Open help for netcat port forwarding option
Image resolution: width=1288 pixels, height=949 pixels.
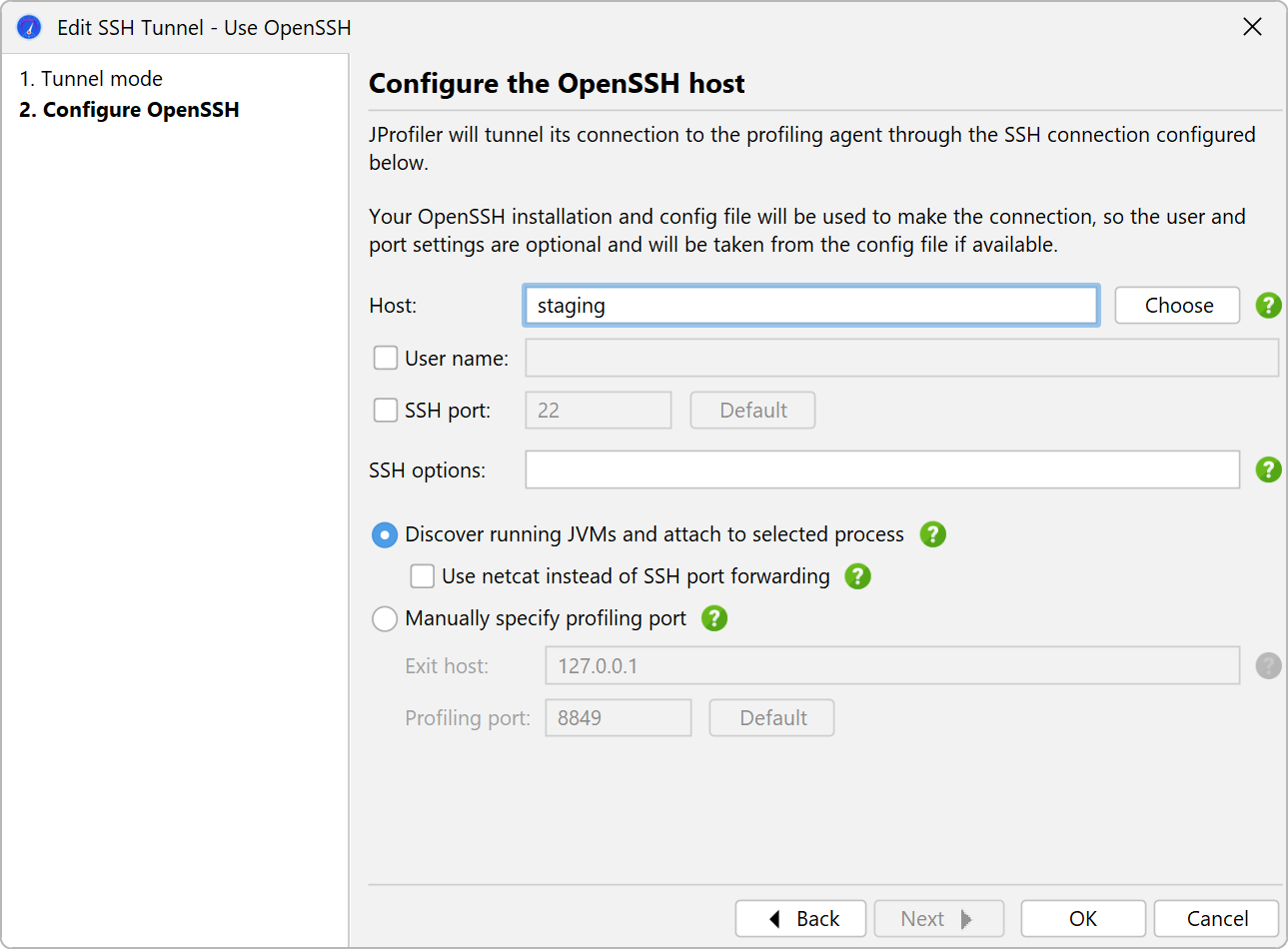coord(857,576)
